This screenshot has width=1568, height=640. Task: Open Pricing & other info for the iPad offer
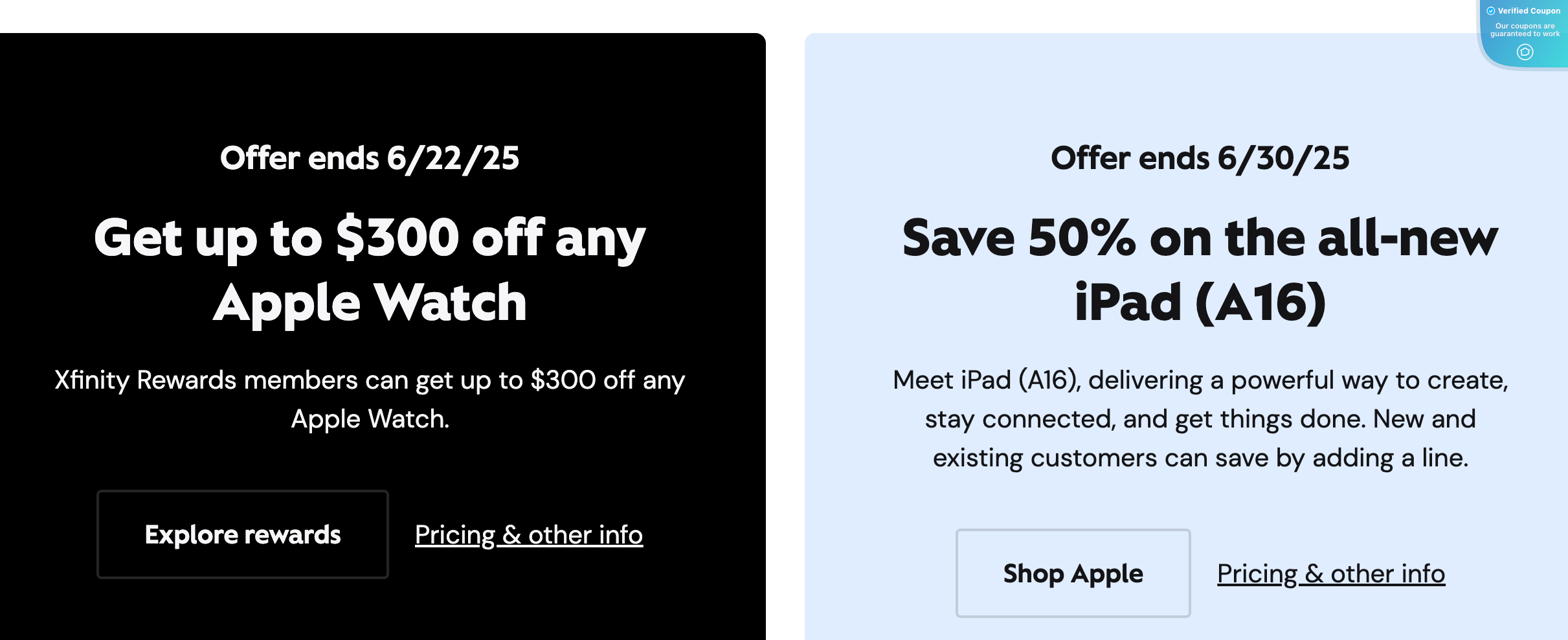[x=1330, y=573]
